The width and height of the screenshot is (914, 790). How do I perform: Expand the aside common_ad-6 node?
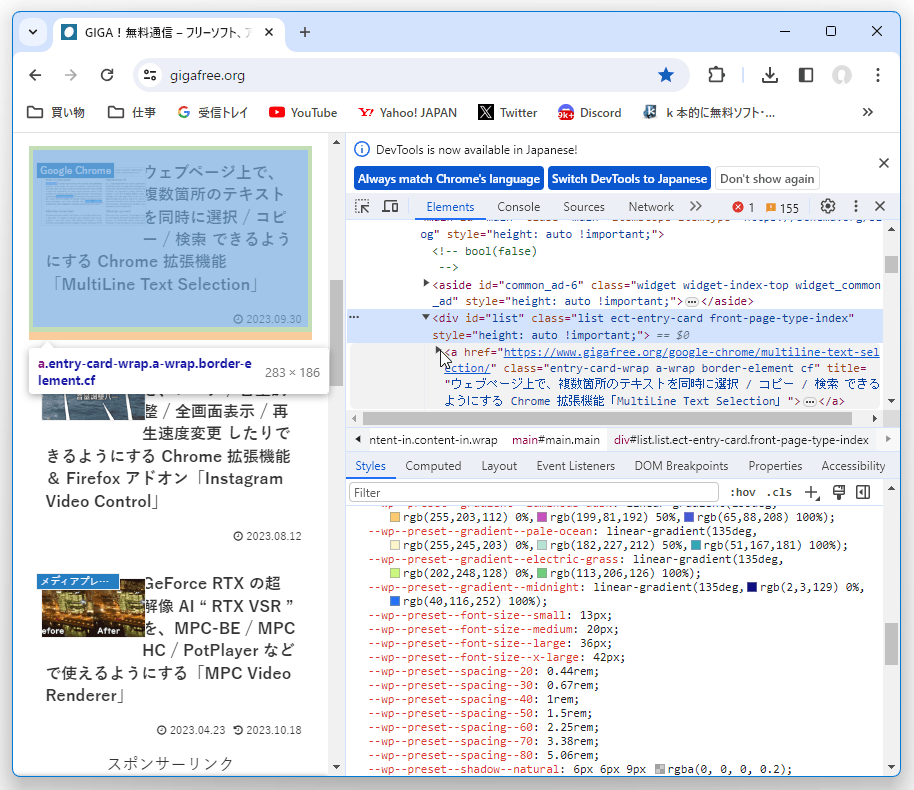click(426, 284)
